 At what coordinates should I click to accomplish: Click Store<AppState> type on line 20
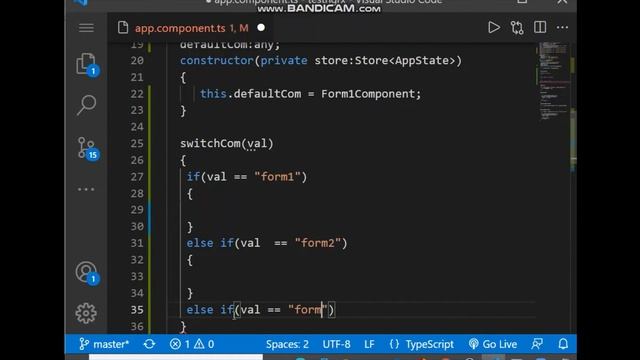pos(405,60)
